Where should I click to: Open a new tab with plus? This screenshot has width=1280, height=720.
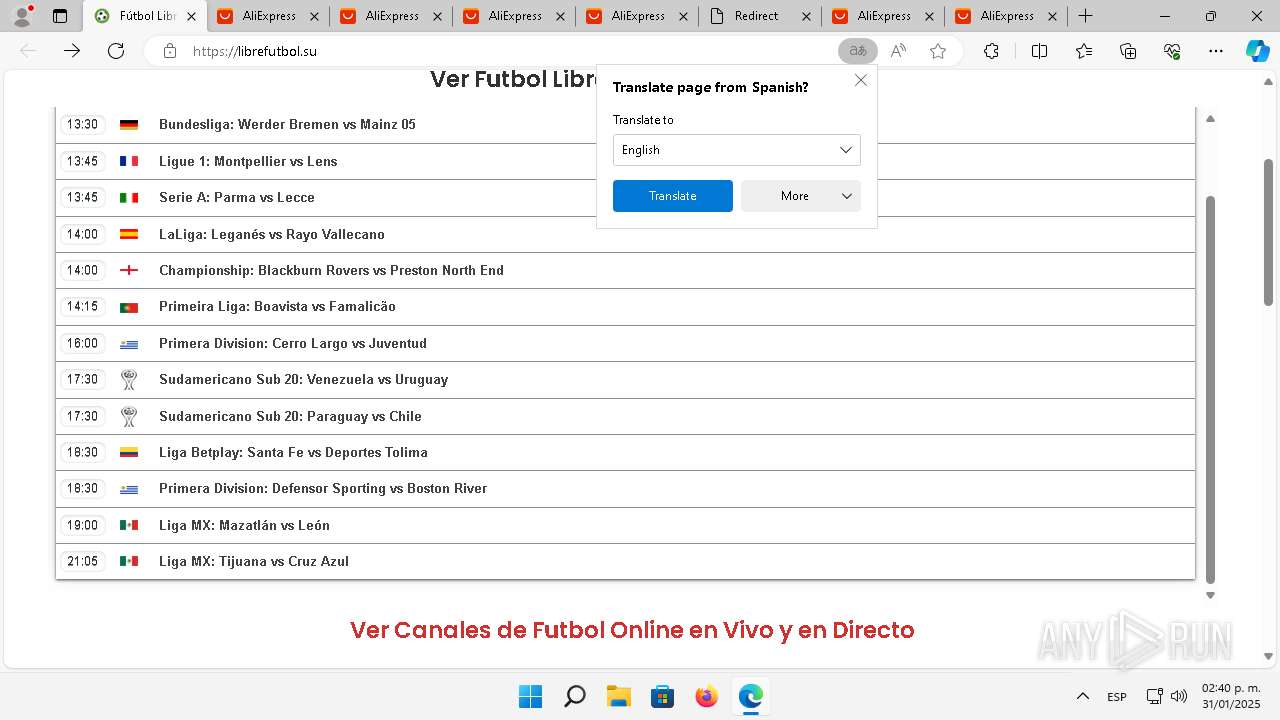click(1085, 16)
